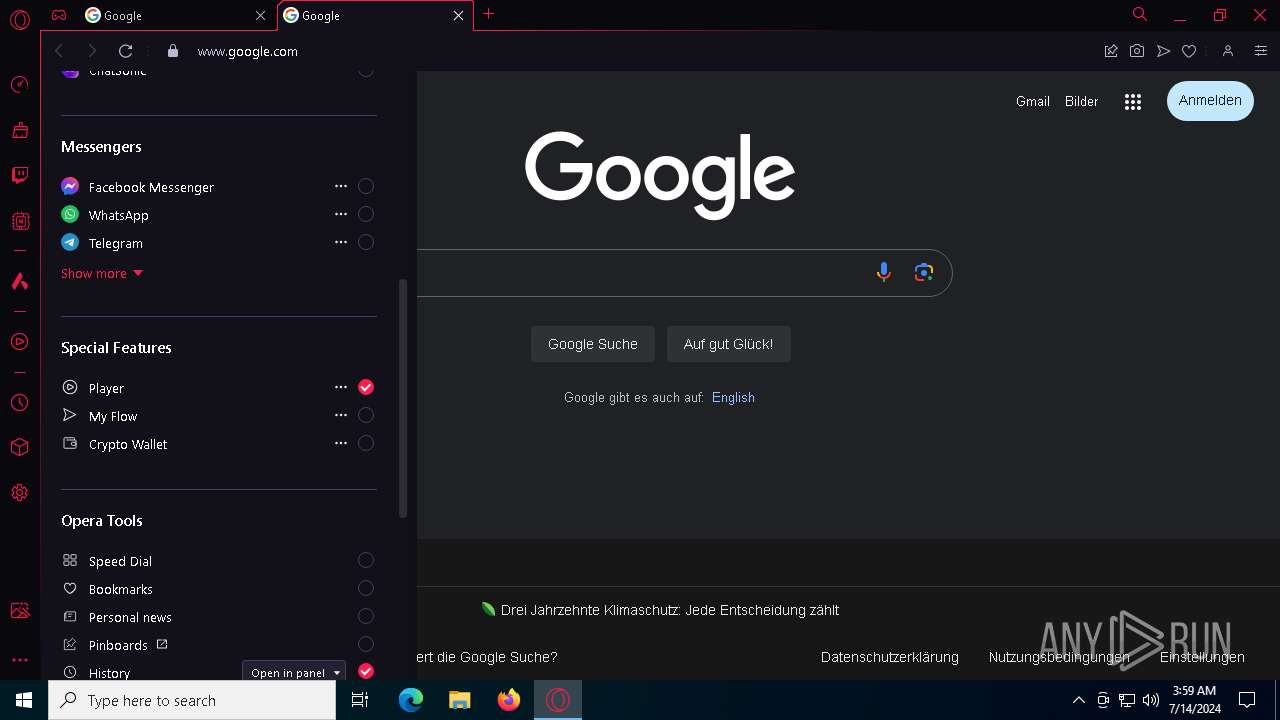Click the padlock site info icon
Screen dimensions: 1280x720
tap(173, 51)
